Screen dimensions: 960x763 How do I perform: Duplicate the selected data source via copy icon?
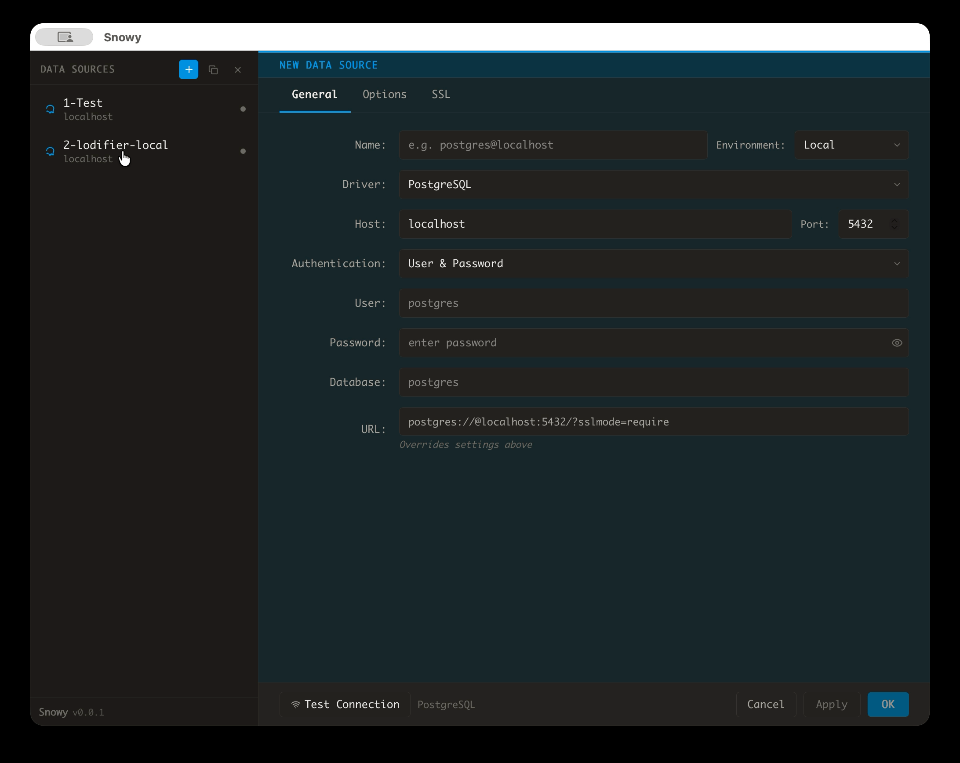coord(213,70)
